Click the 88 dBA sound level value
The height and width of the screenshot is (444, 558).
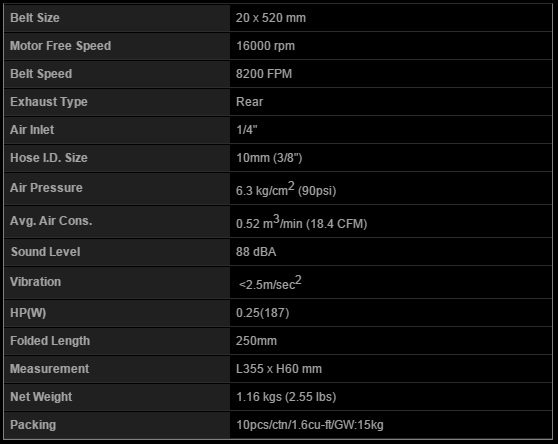[x=256, y=252]
